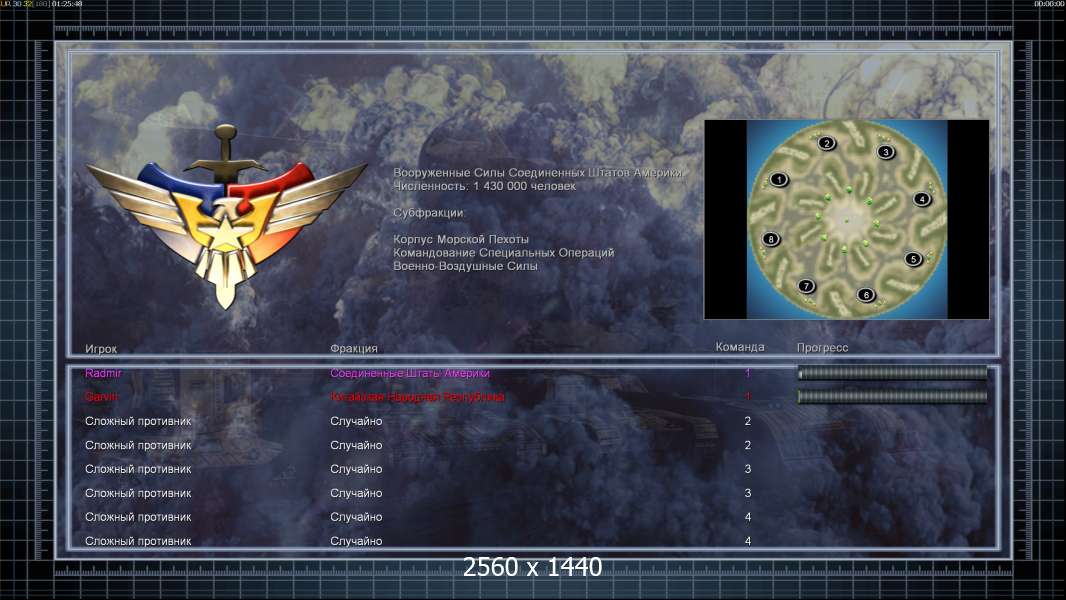
Task: Pick start position 6 on the map preview
Action: (865, 294)
